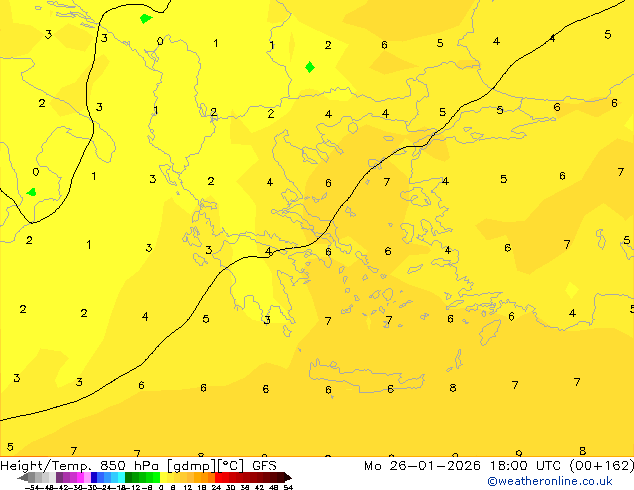Click the forecast date 'Mo 26-01-2026 18:00 UTC'
Image resolution: width=634 pixels, height=490 pixels.
pos(463,465)
